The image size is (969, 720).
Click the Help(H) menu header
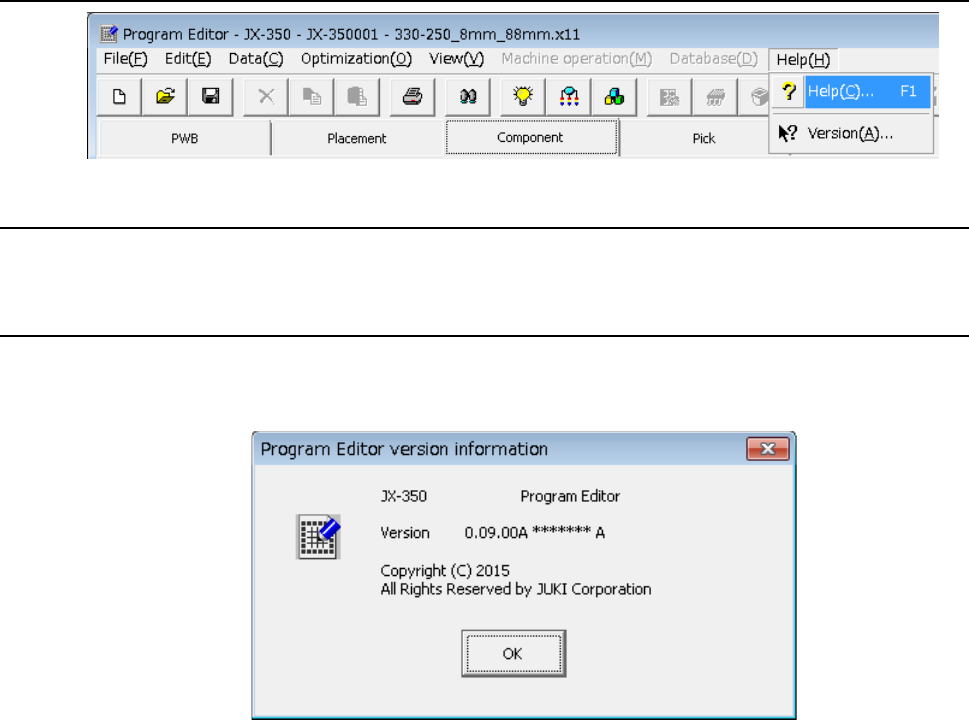pos(803,59)
